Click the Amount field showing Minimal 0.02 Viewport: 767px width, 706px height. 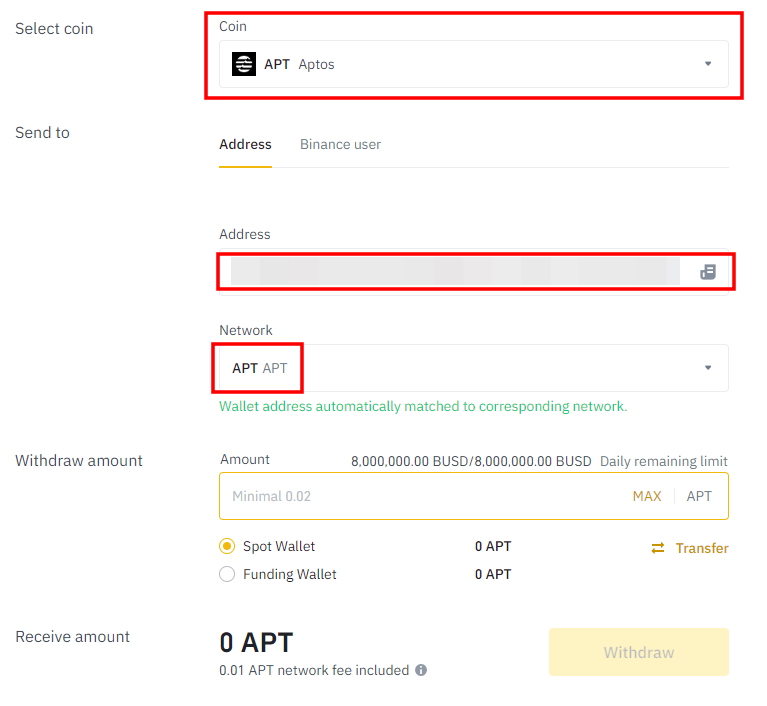pyautogui.click(x=474, y=496)
